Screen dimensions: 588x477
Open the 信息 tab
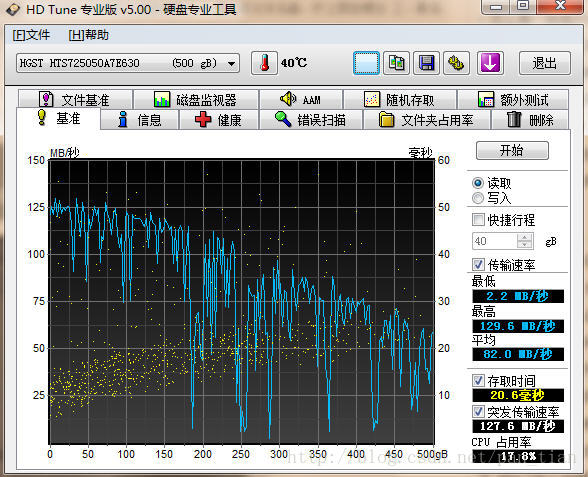[140, 120]
